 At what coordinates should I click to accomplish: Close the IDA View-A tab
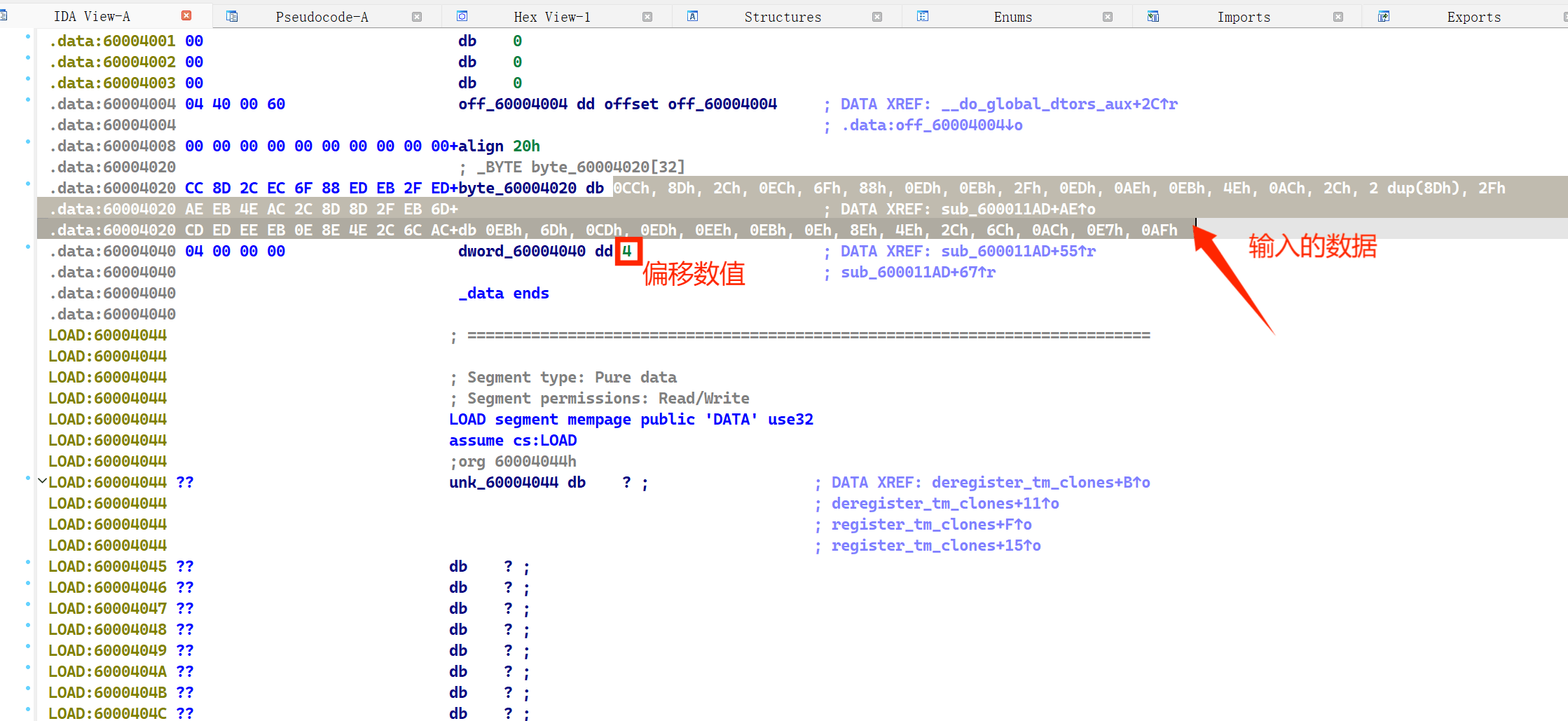[186, 15]
